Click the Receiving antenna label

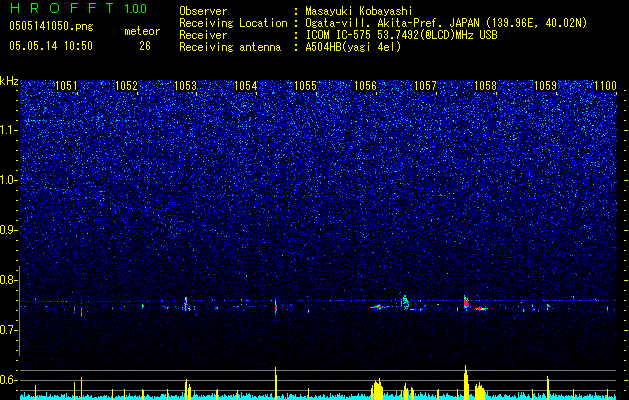[230, 47]
